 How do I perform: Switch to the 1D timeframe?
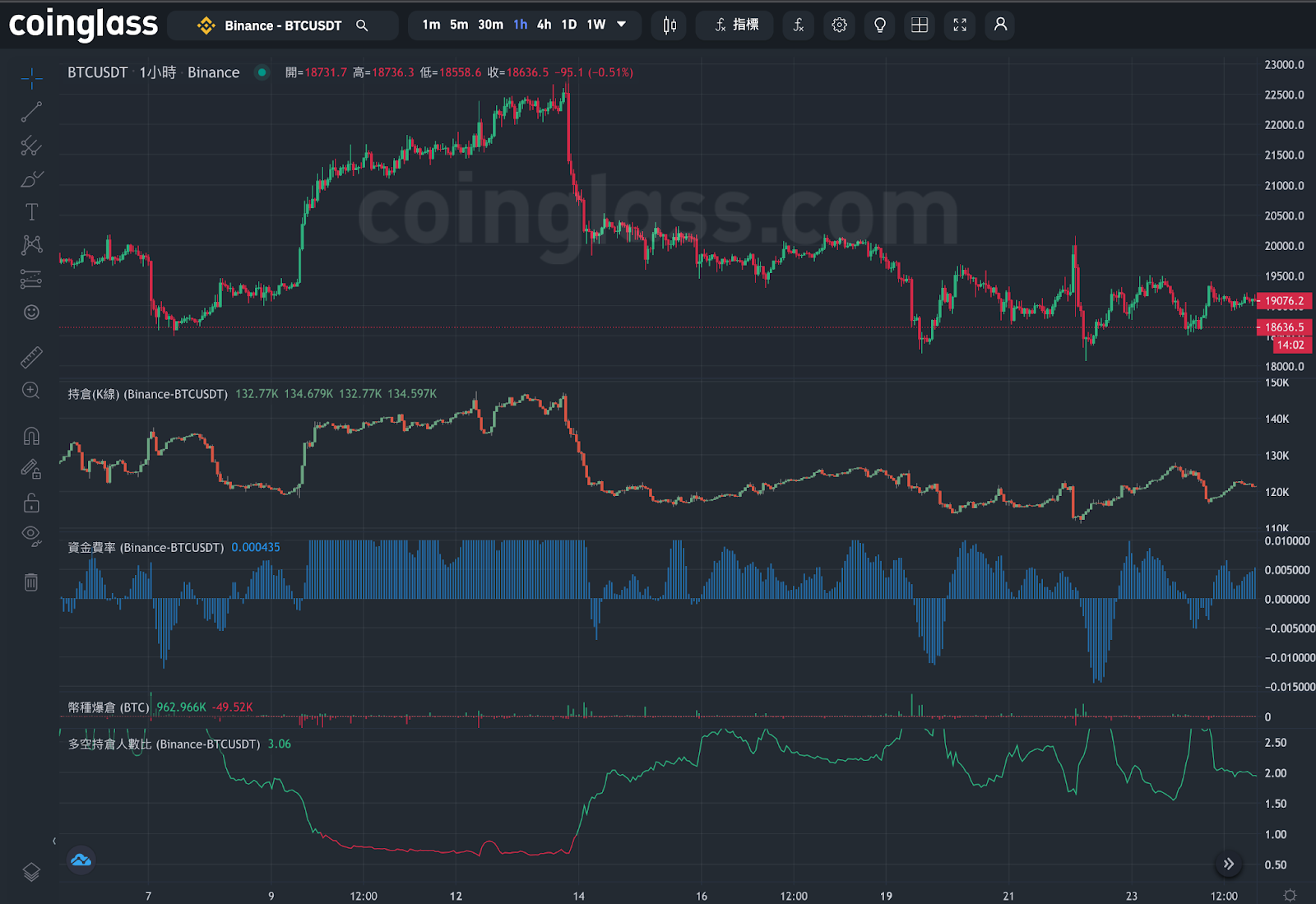coord(568,25)
